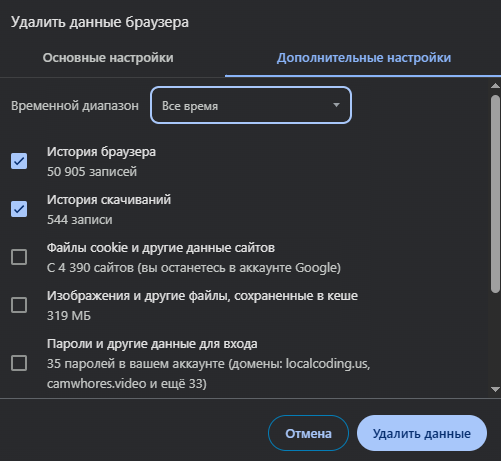The image size is (501, 461).
Task: Uncheck the История скачиваний checkbox
Action: (19, 209)
